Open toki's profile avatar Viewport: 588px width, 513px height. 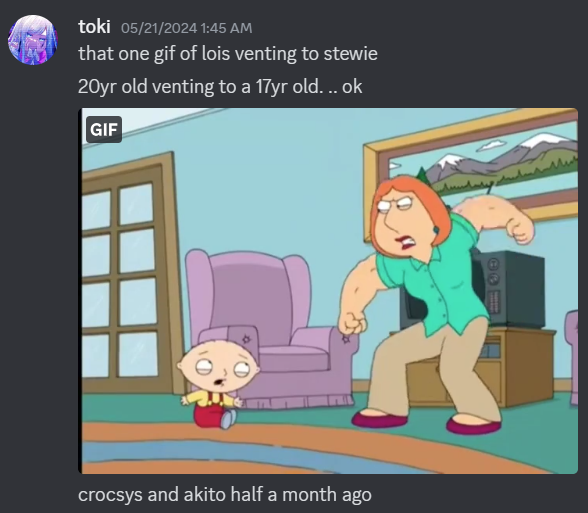33,40
